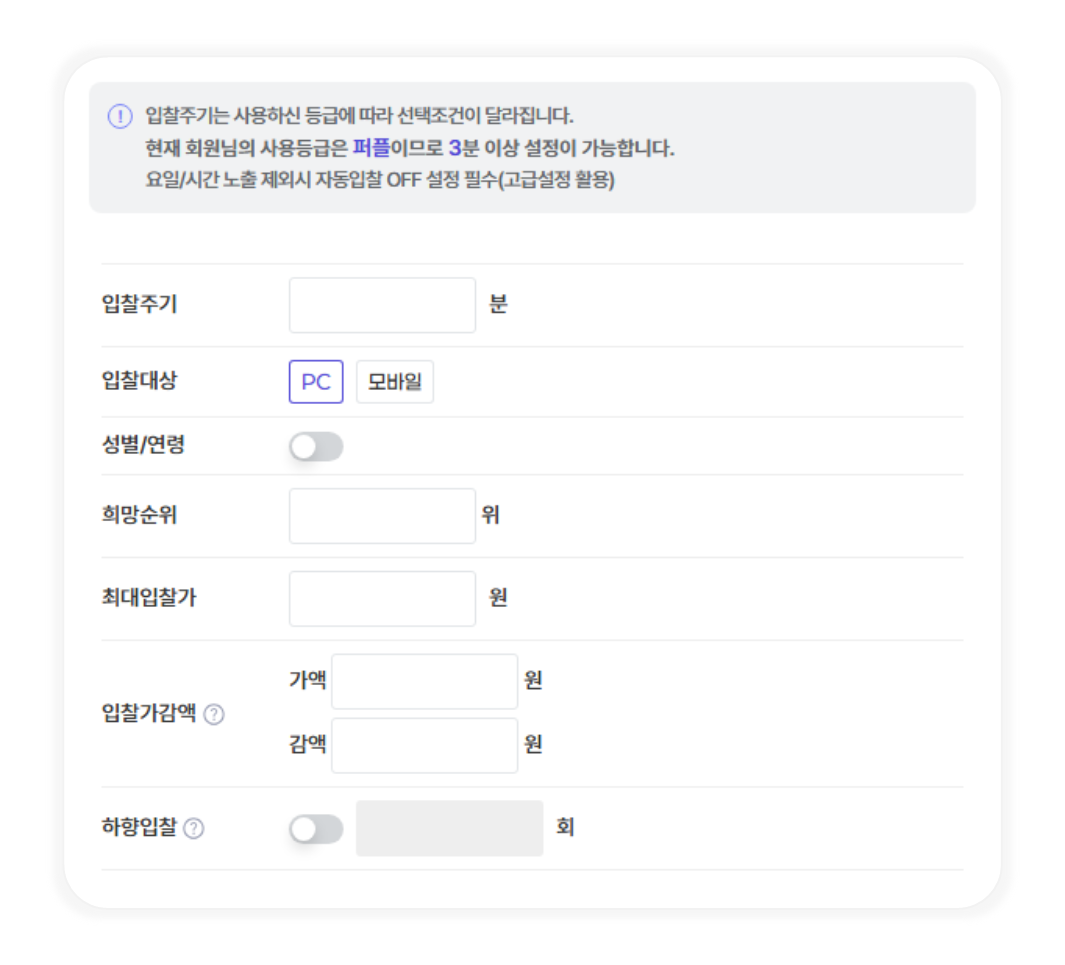Click the 최대입찰가 row label
The width and height of the screenshot is (1065, 965).
[x=149, y=598]
